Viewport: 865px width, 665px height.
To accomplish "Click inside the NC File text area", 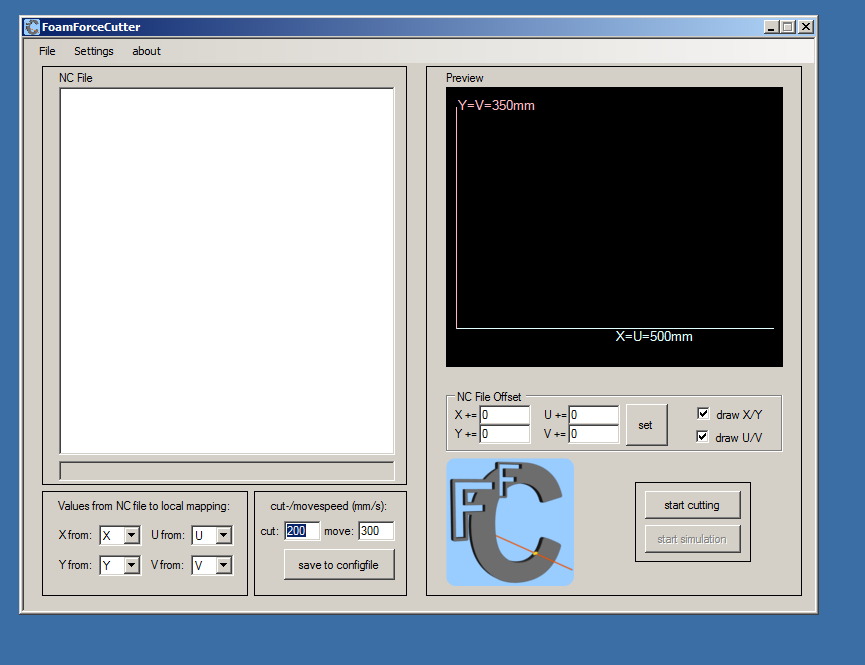I will 227,270.
